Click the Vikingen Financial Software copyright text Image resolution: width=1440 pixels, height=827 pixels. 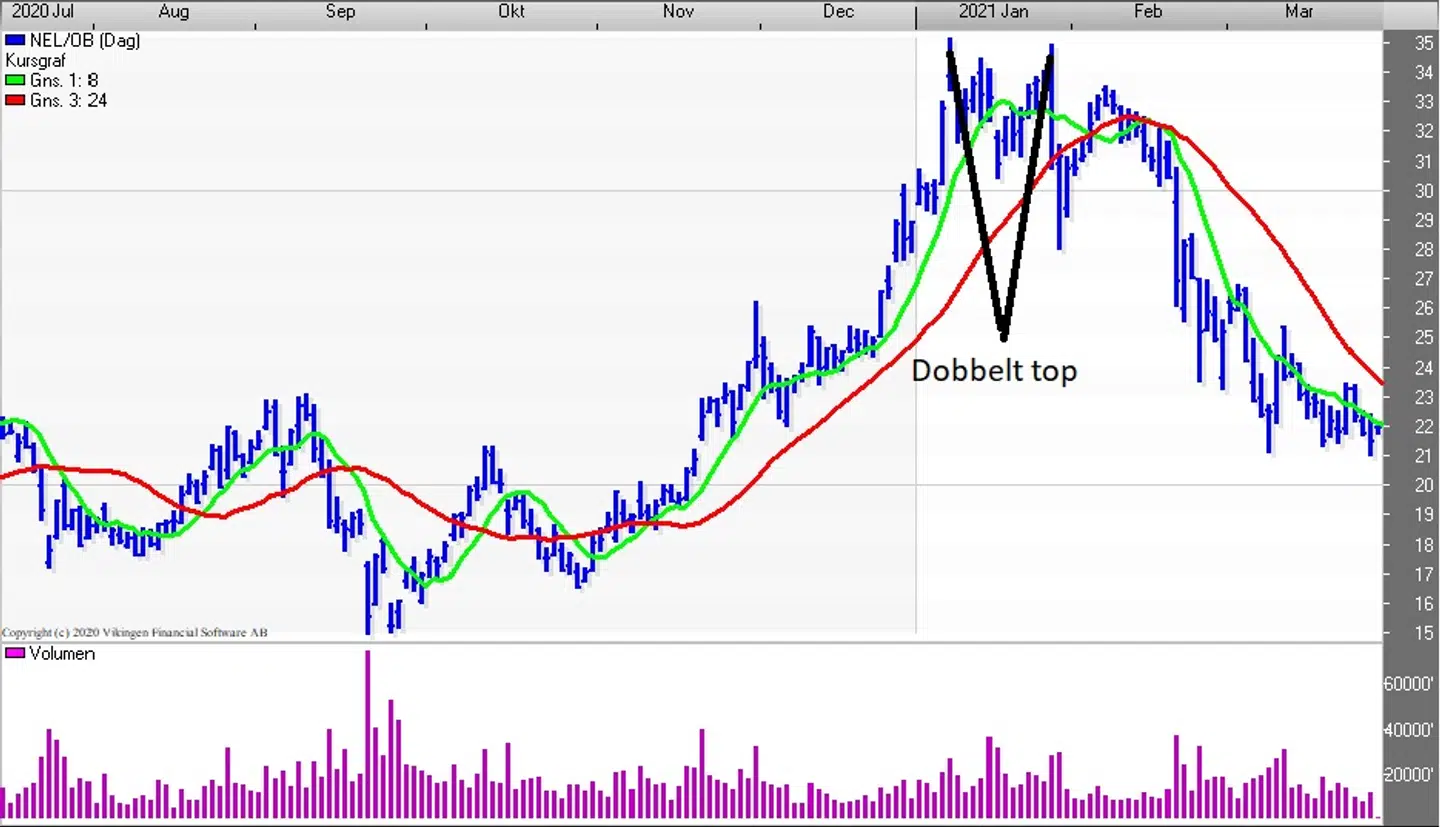(x=134, y=633)
